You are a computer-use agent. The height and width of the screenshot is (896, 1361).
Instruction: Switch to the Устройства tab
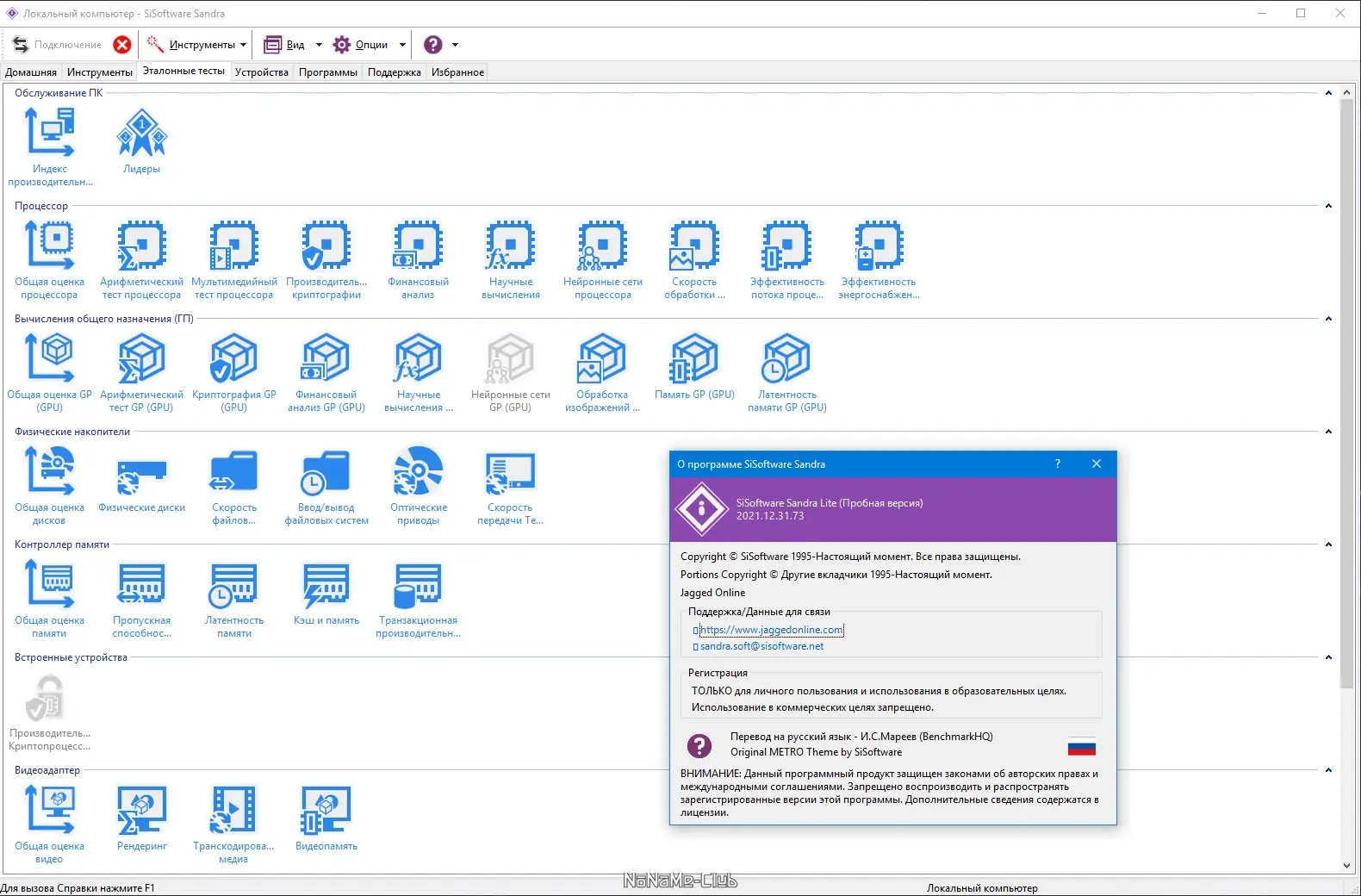[262, 72]
